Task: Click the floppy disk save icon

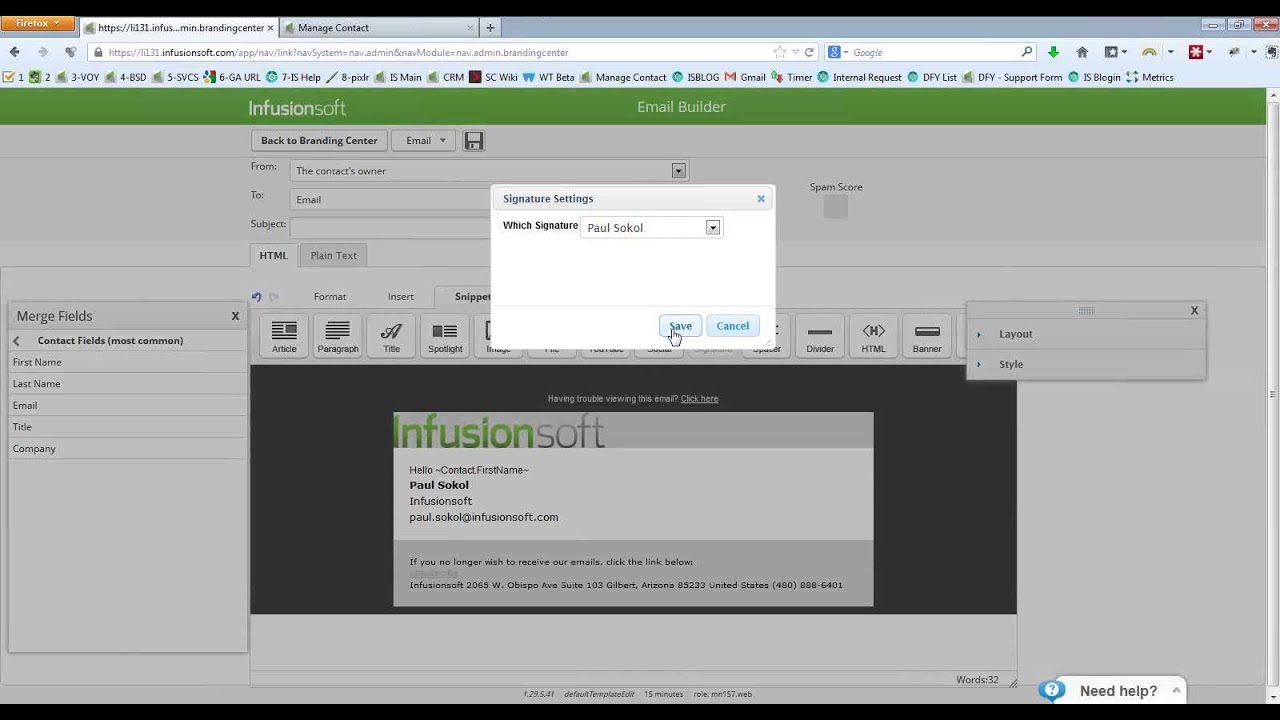Action: pos(474,141)
